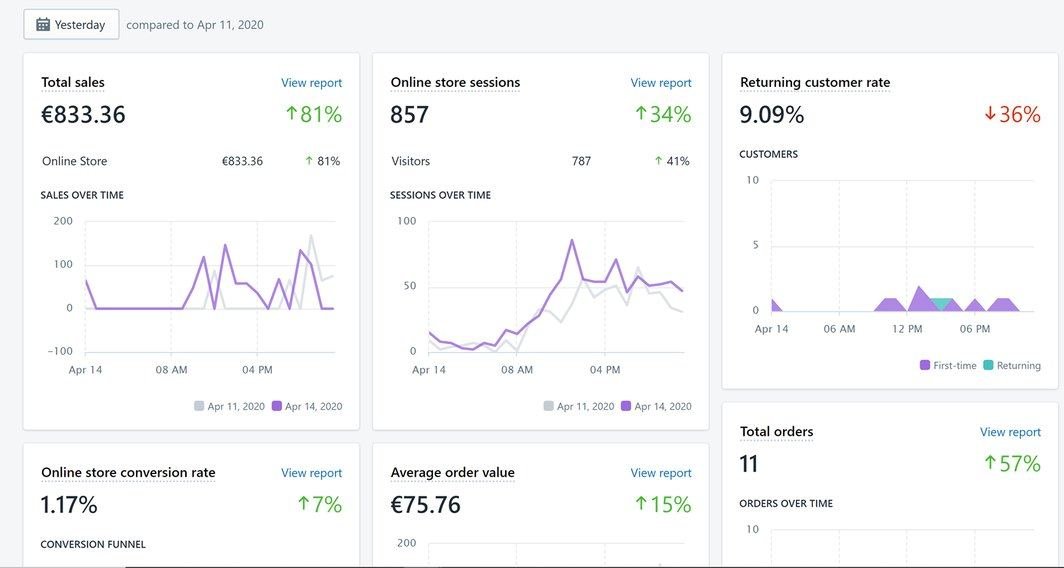The image size is (1064, 568).
Task: Click the 857 sessions count
Action: click(409, 115)
